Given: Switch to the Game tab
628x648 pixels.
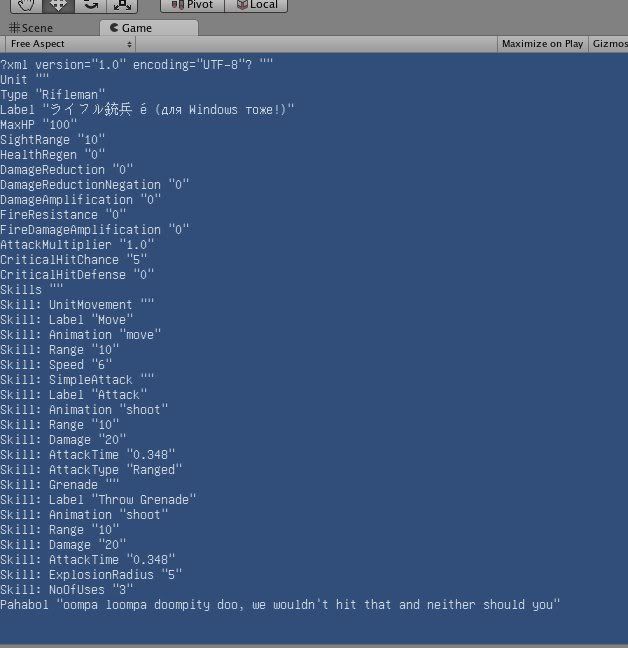Looking at the screenshot, I should 149,28.
